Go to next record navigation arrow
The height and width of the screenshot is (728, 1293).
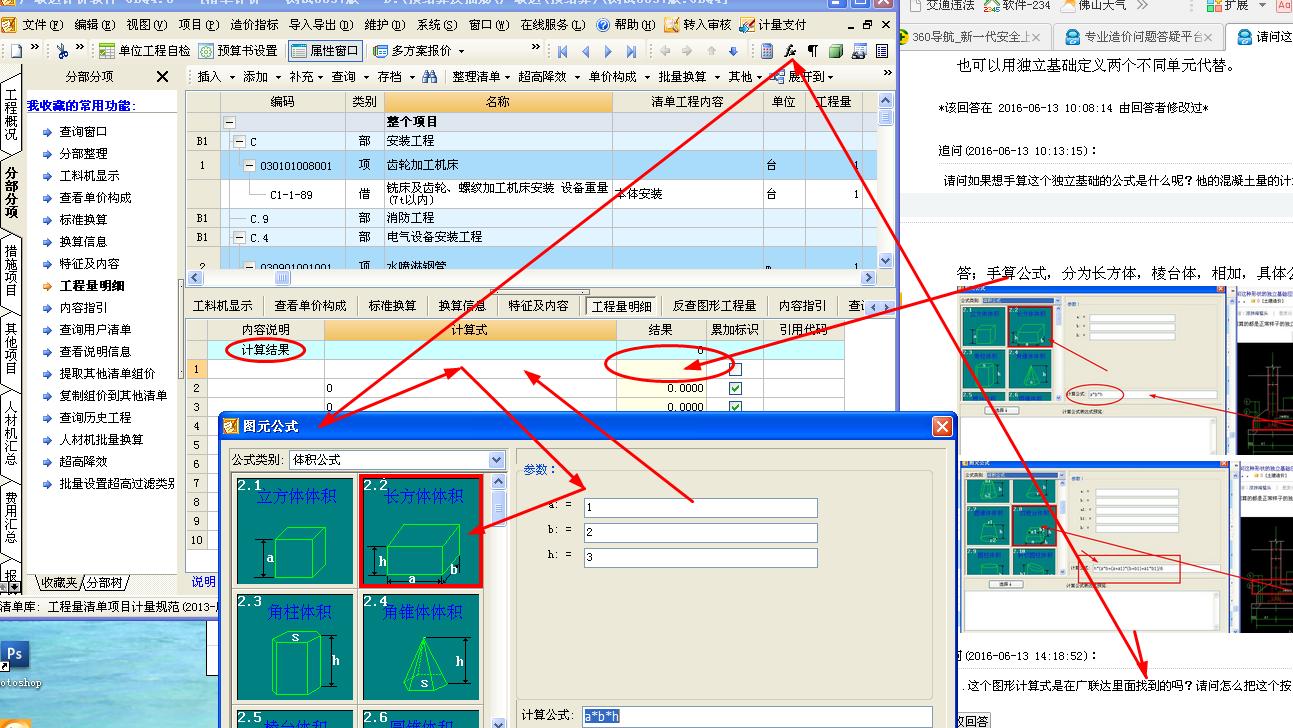608,51
